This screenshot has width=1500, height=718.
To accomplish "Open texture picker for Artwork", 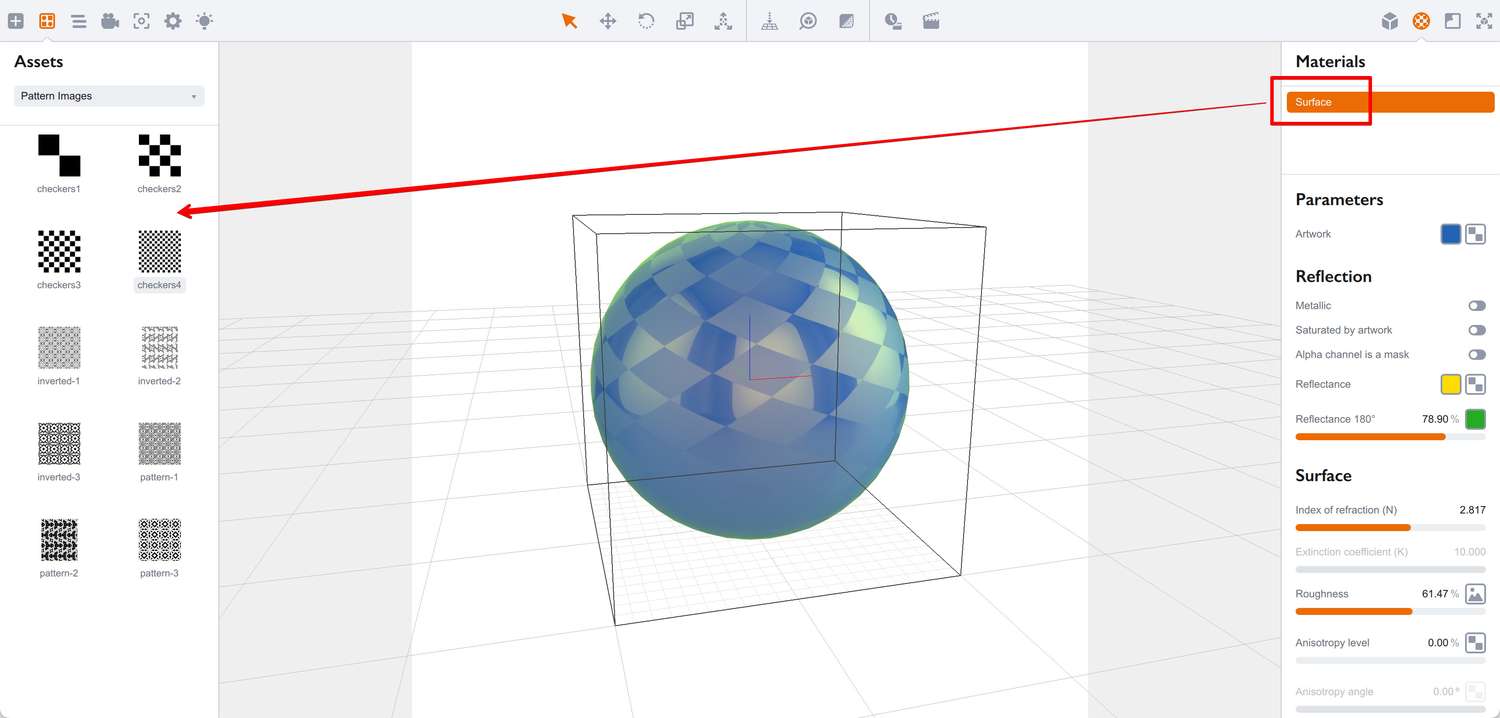I will click(x=1476, y=234).
